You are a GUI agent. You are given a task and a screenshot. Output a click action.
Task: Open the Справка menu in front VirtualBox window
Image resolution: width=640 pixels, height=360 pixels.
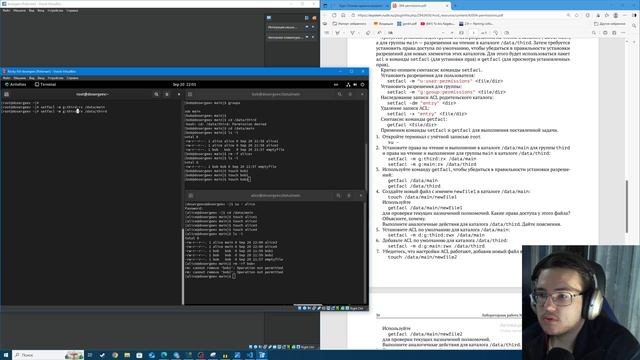pos(72,78)
